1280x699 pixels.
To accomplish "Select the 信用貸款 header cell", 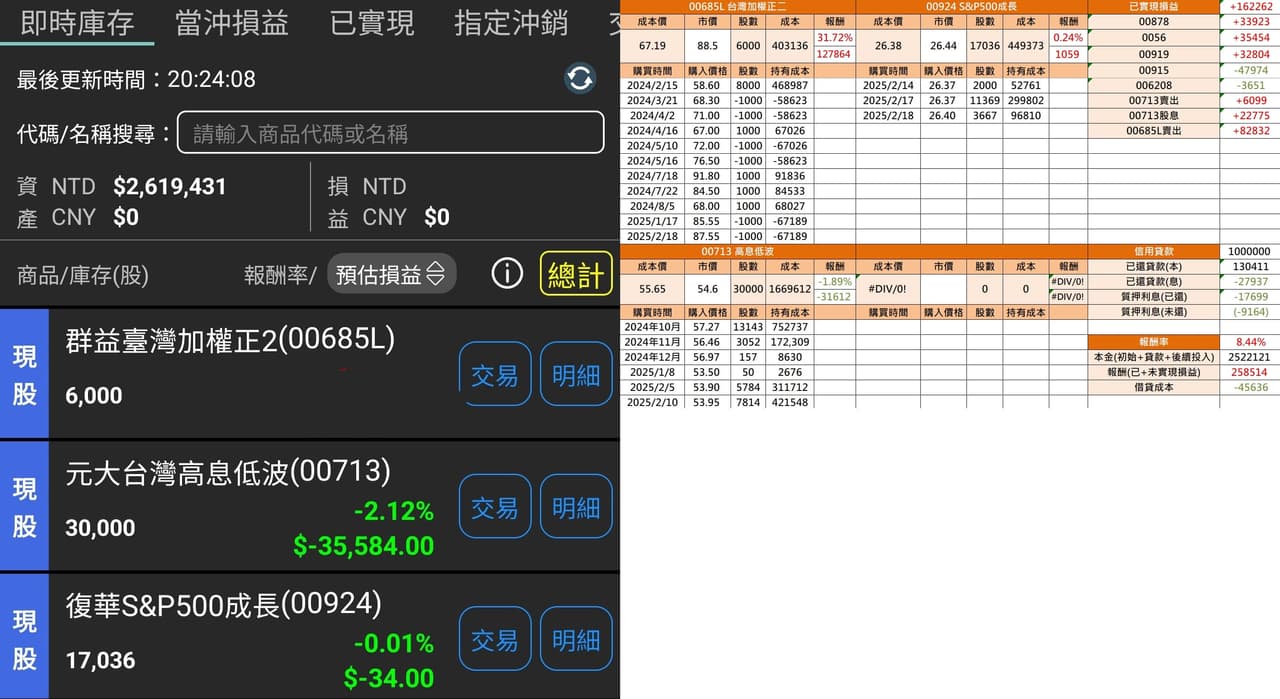I will [x=1153, y=251].
